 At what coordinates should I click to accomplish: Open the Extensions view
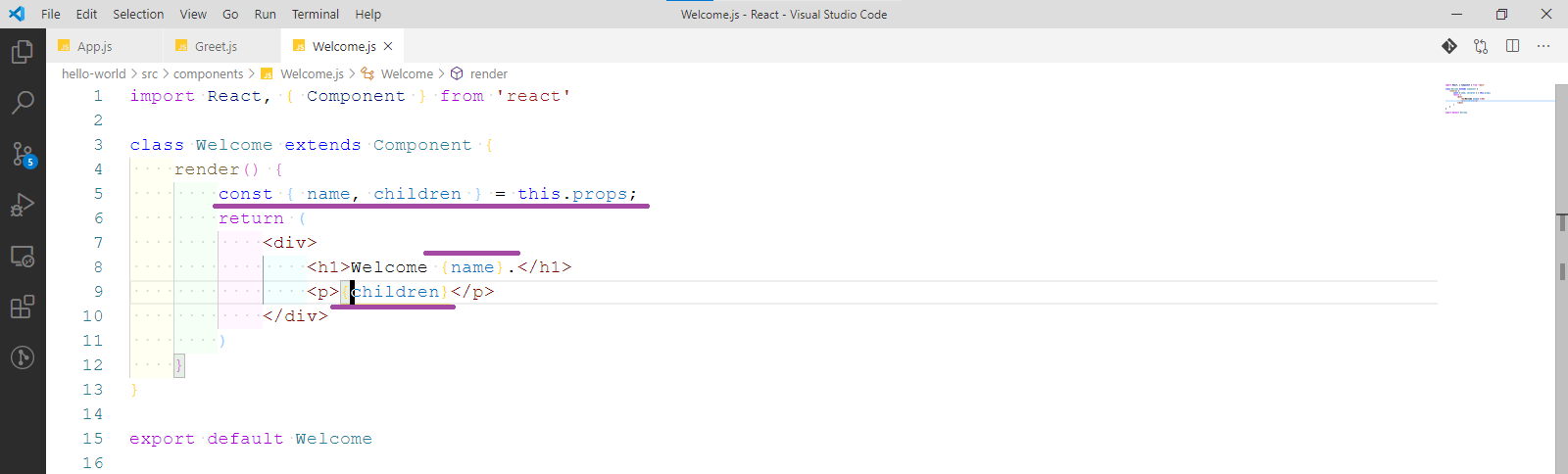(23, 307)
